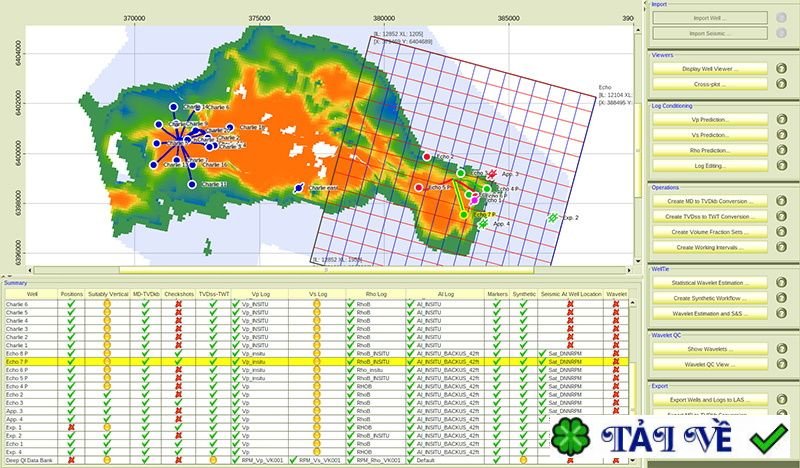Click Suitably Vertical yellow circle for Echo 8 P

[107, 353]
